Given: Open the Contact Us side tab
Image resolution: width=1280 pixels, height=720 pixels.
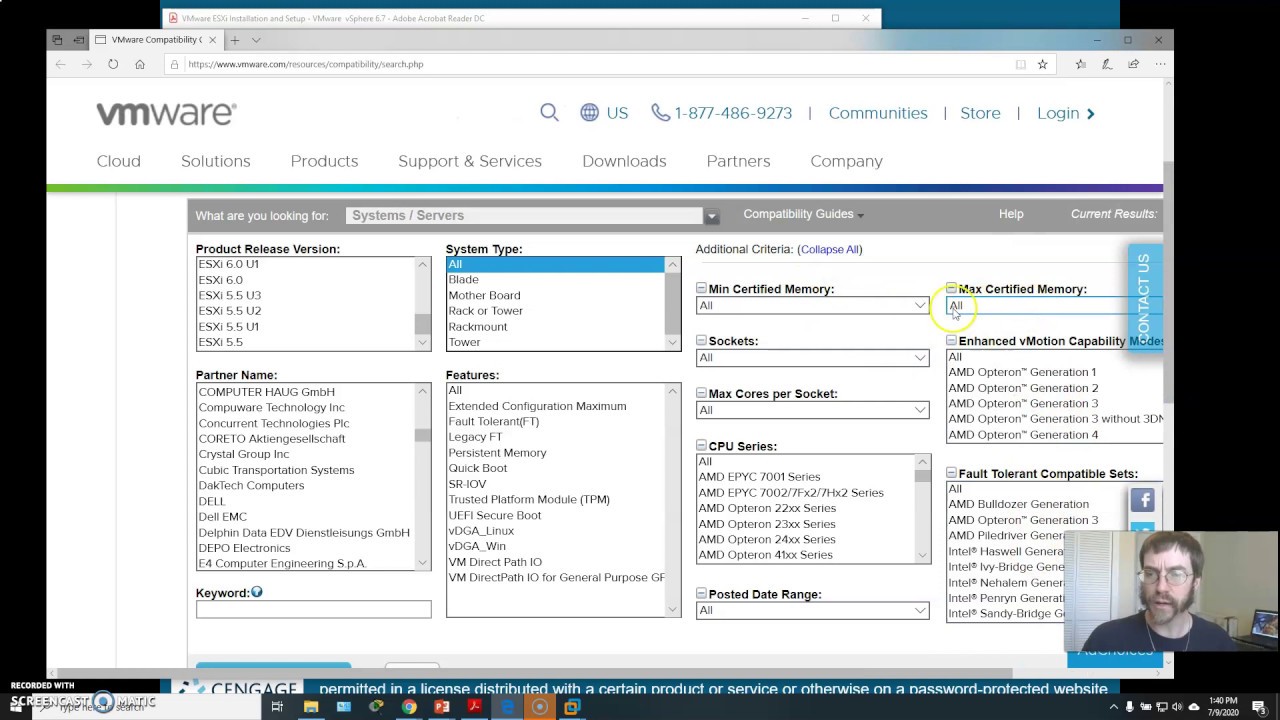Looking at the screenshot, I should (1144, 297).
